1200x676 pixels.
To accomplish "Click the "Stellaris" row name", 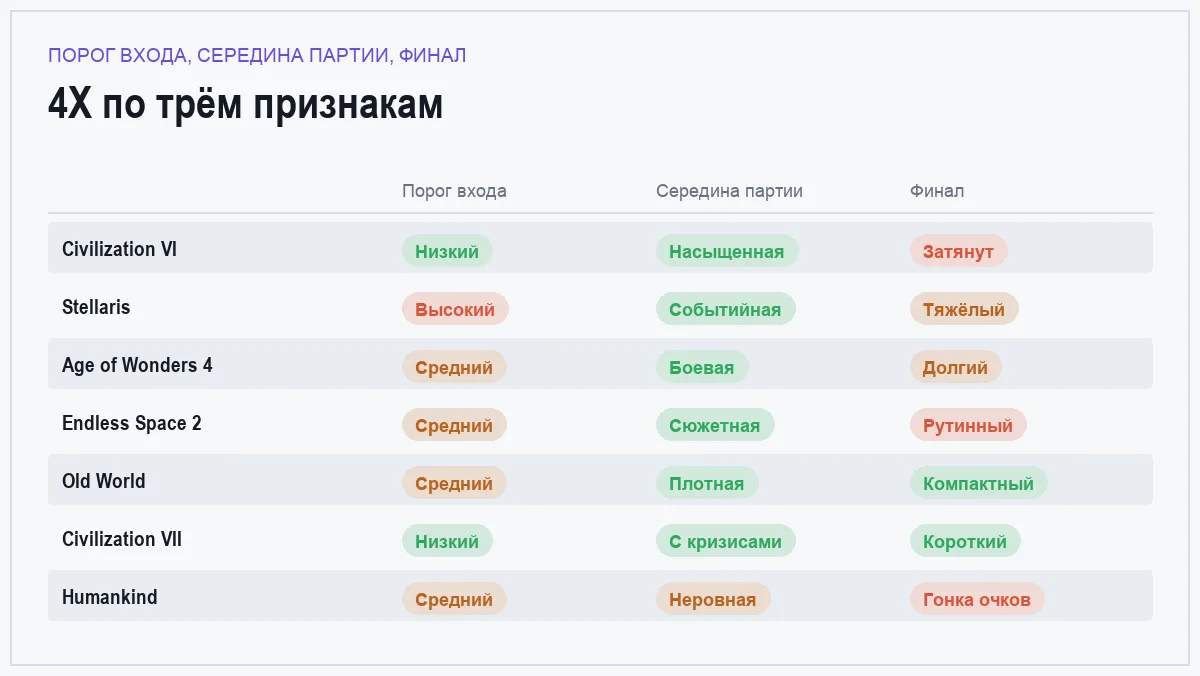I will point(96,307).
